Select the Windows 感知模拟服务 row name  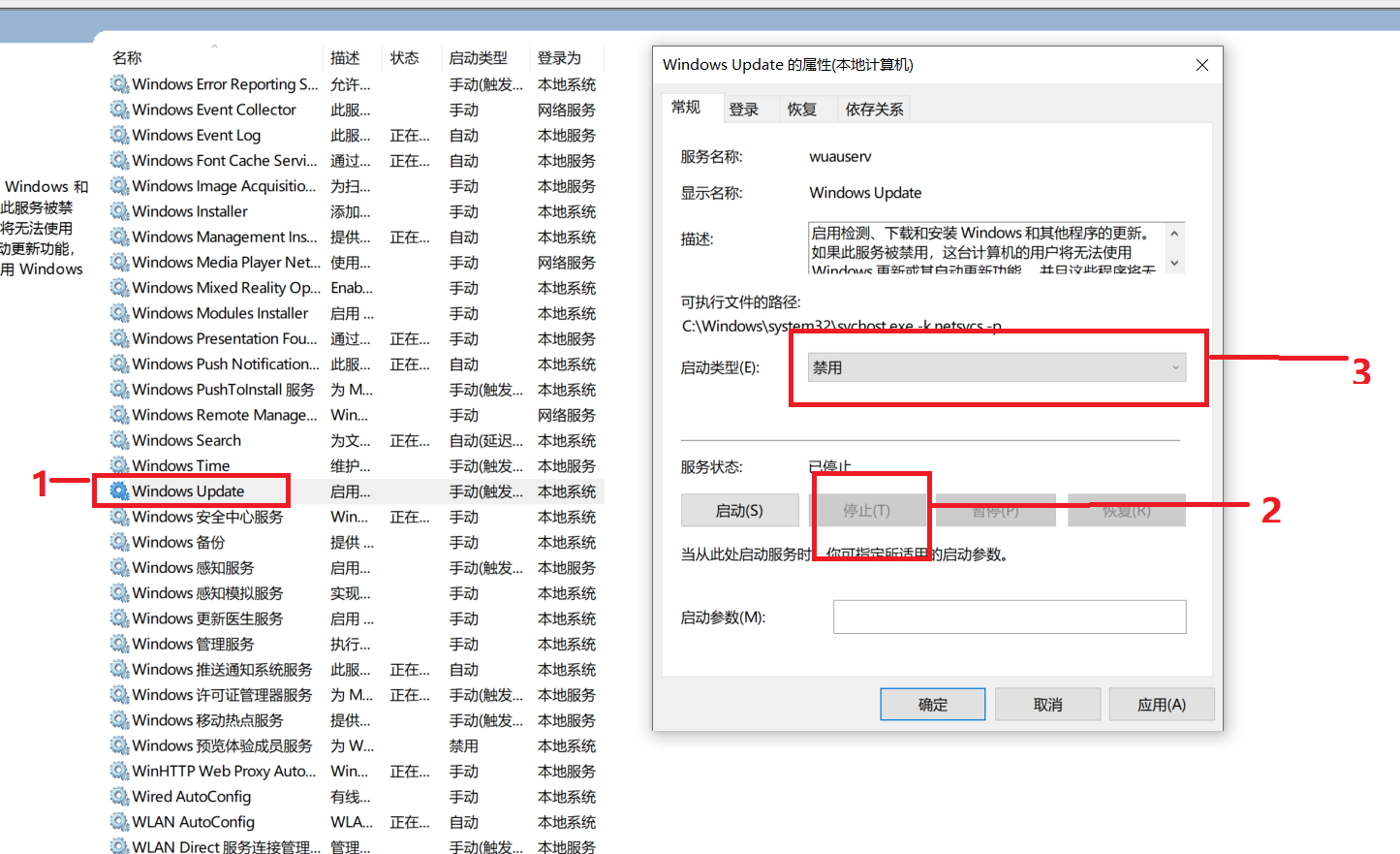click(207, 593)
